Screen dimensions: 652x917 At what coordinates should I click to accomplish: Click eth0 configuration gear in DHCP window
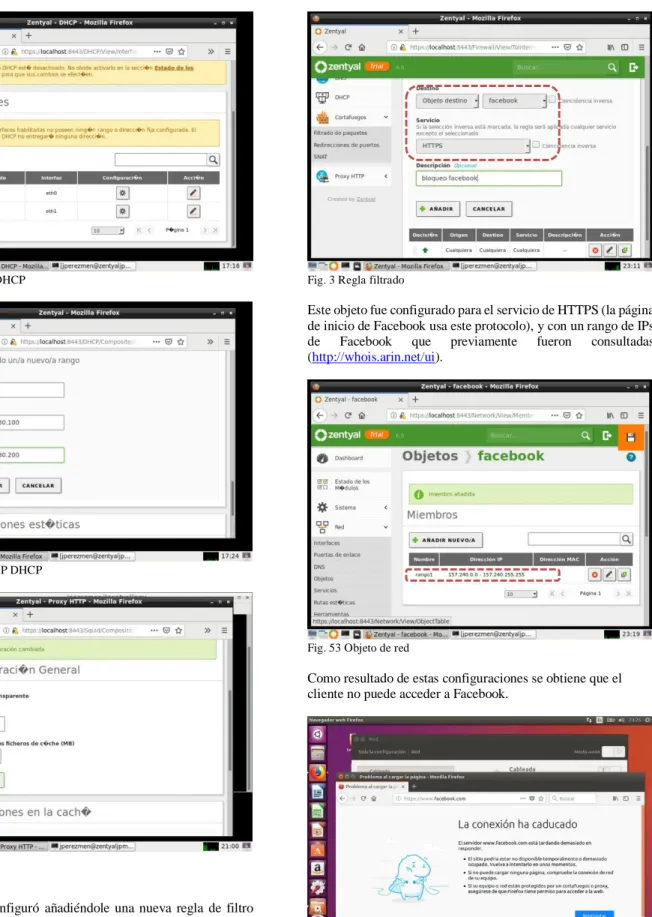coord(122,193)
